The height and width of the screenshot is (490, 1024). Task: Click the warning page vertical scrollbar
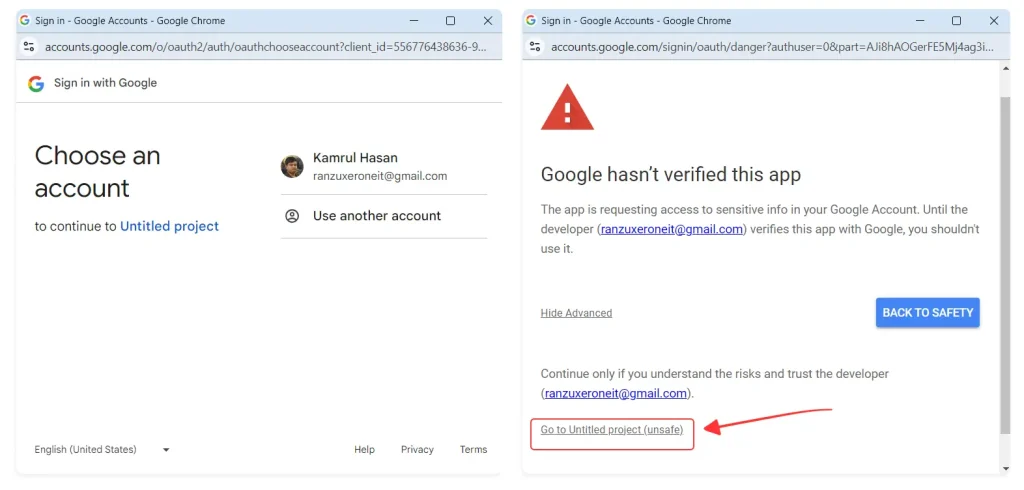(1005, 260)
